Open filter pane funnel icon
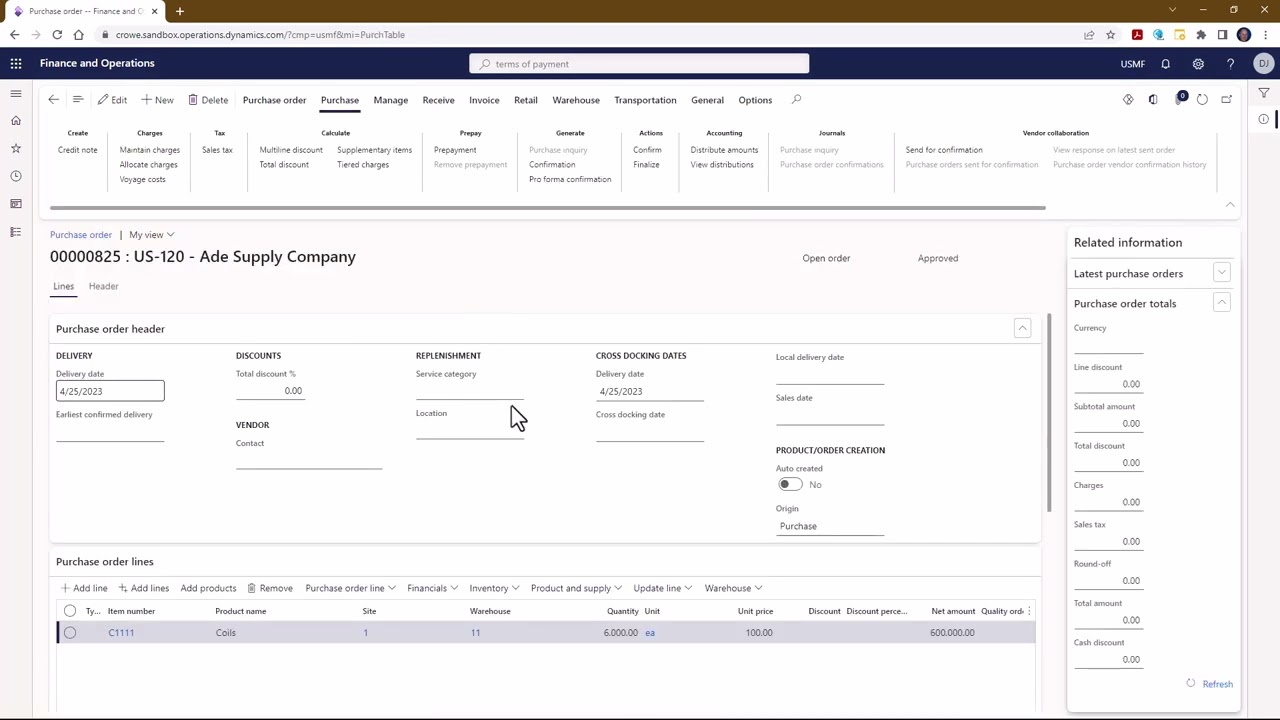 [x=1264, y=94]
